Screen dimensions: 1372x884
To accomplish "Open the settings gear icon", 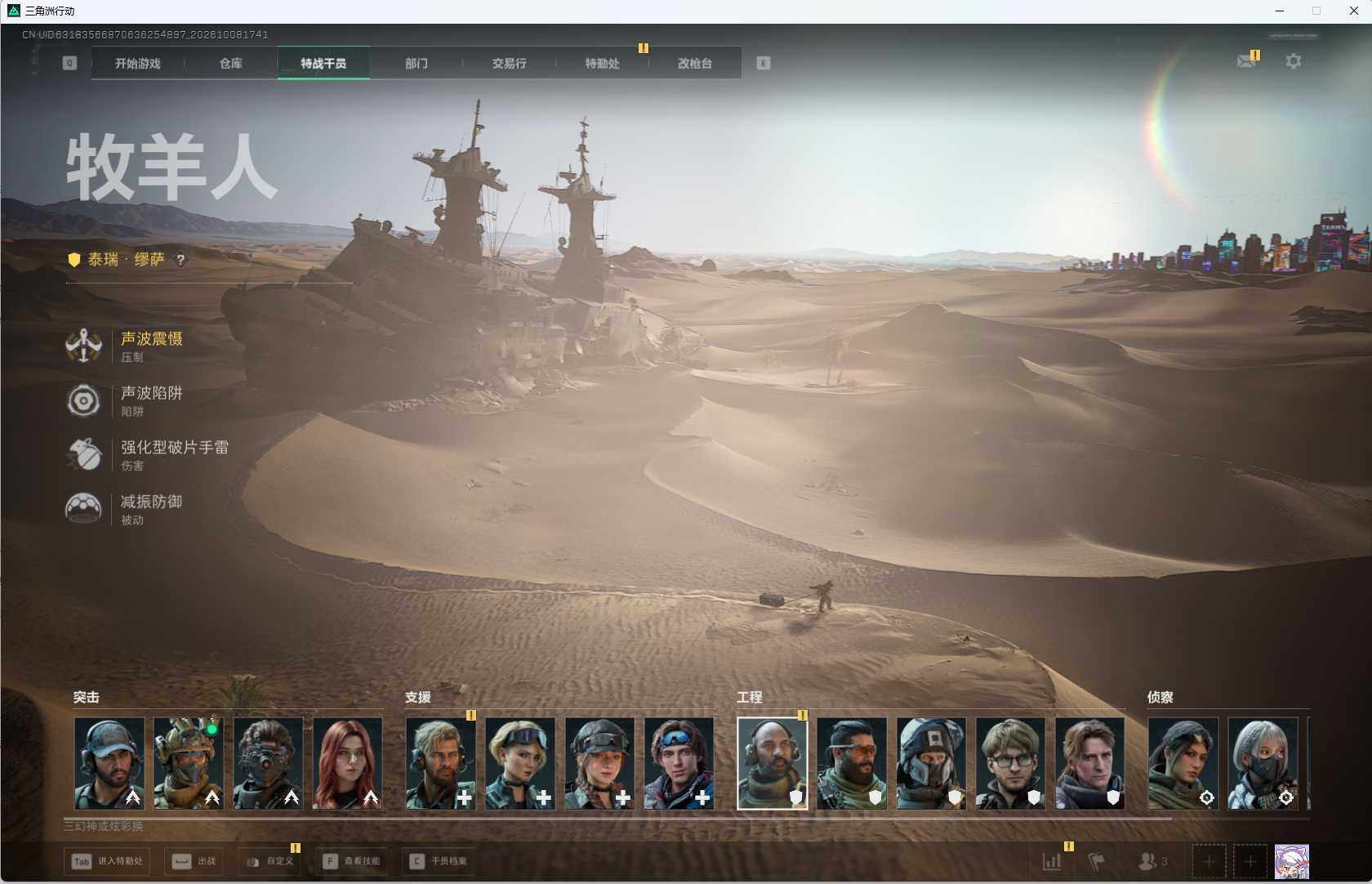I will 1294,61.
